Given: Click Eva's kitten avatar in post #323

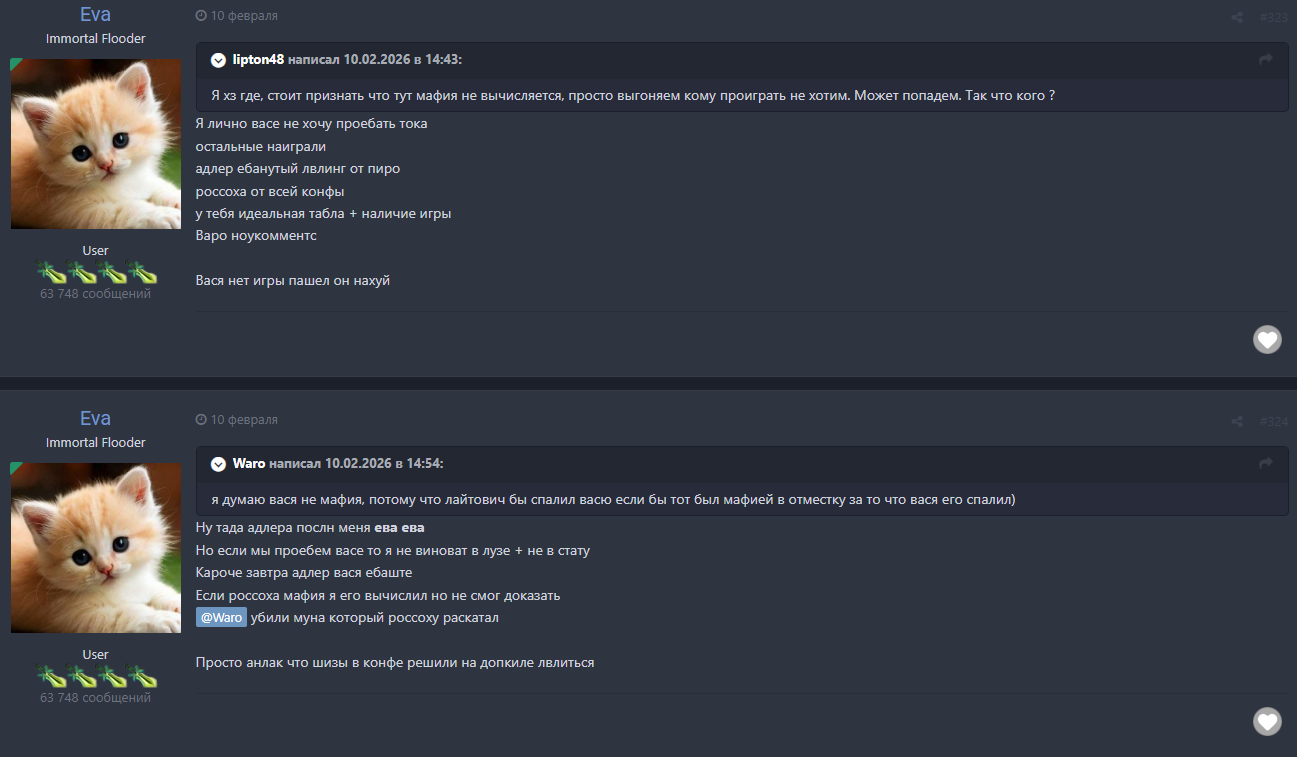Looking at the screenshot, I should tap(95, 144).
